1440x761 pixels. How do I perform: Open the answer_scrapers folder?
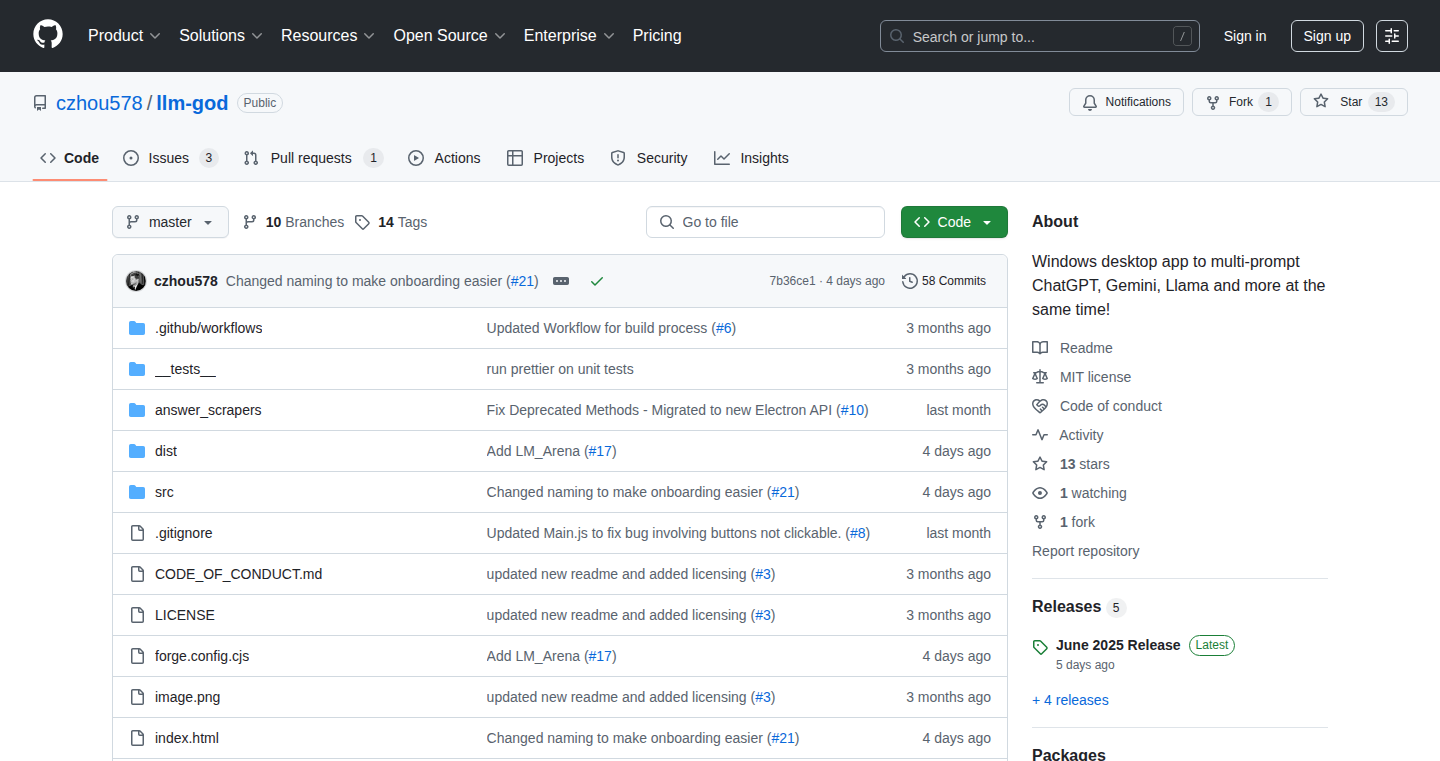tap(208, 410)
